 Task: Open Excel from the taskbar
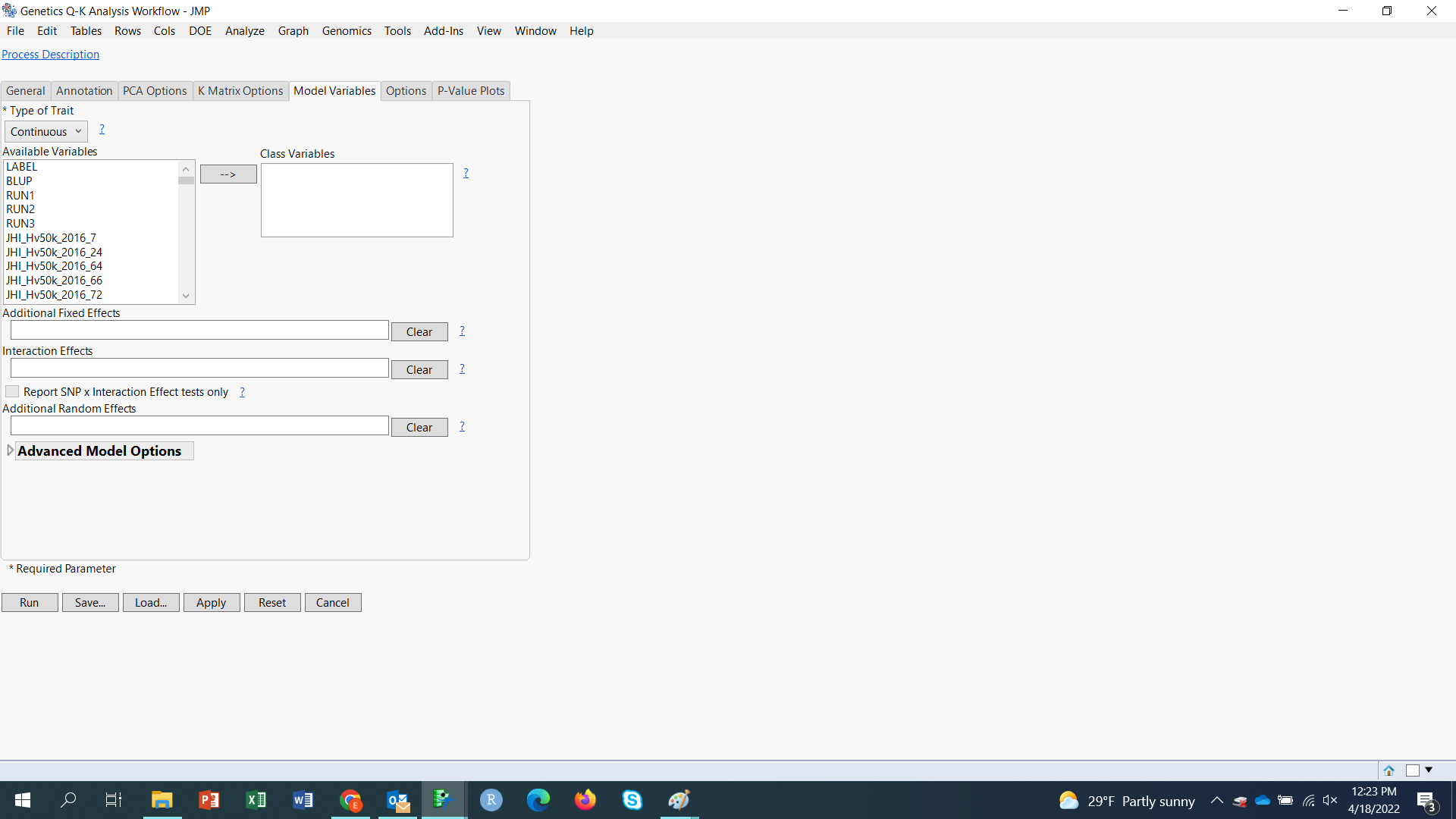click(256, 800)
